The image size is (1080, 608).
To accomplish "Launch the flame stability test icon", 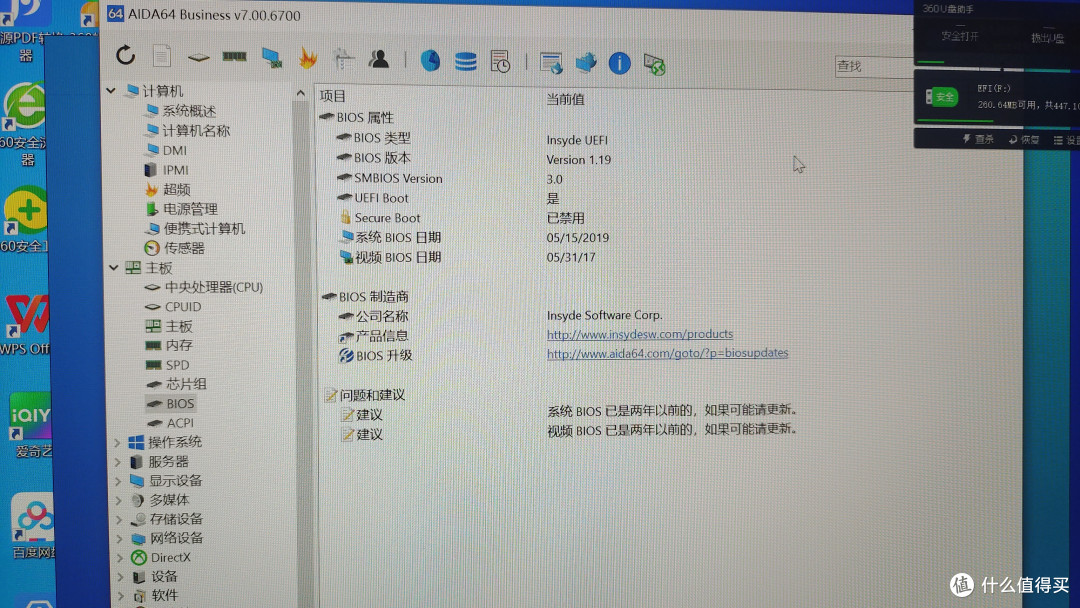I will click(x=307, y=58).
